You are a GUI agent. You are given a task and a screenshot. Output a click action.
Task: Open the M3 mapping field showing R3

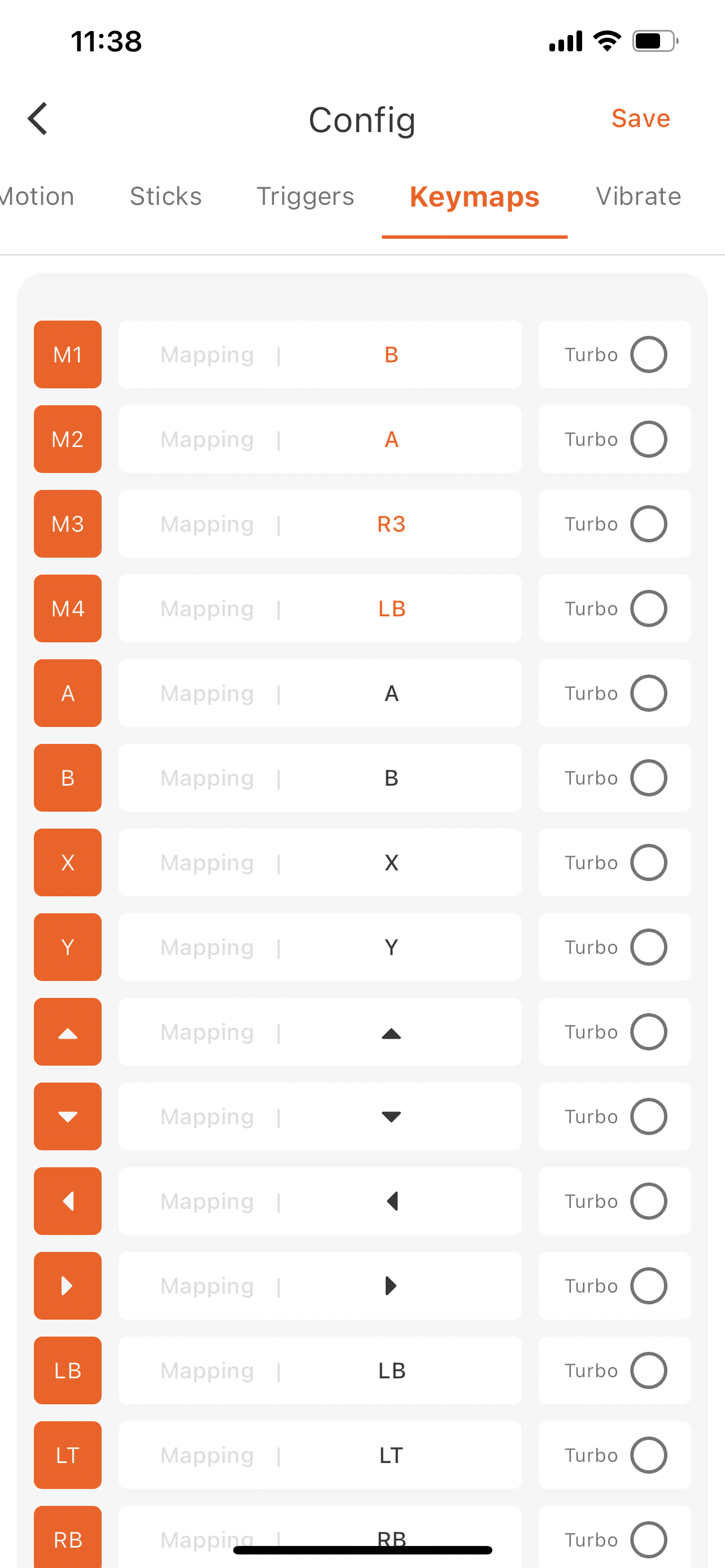tap(320, 523)
